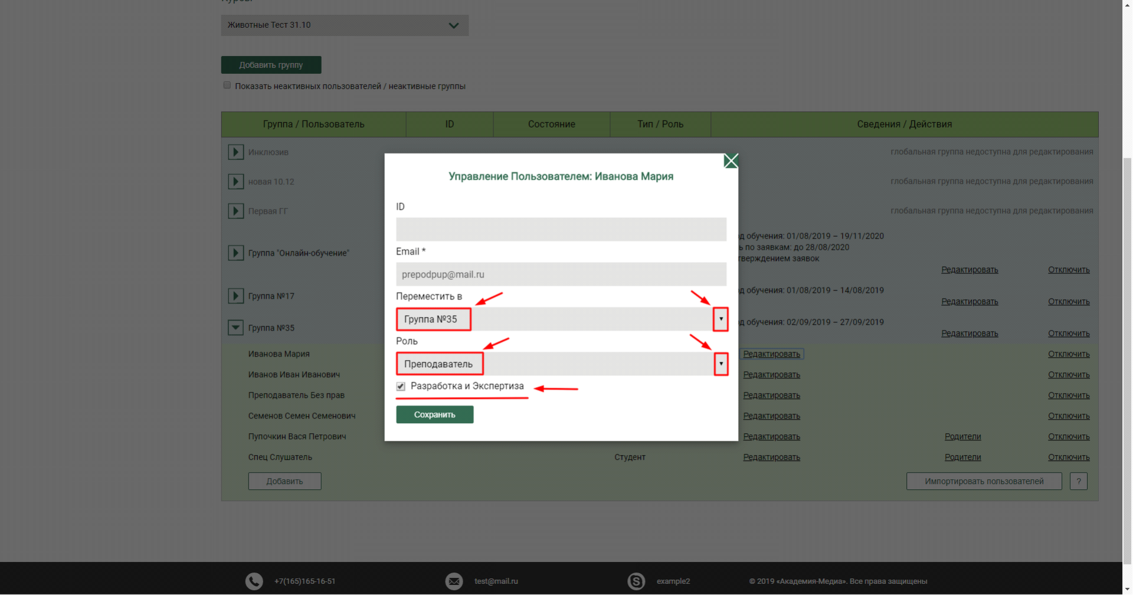The width and height of the screenshot is (1133, 595).
Task: Open the Переместить в group dropdown
Action: 561,319
